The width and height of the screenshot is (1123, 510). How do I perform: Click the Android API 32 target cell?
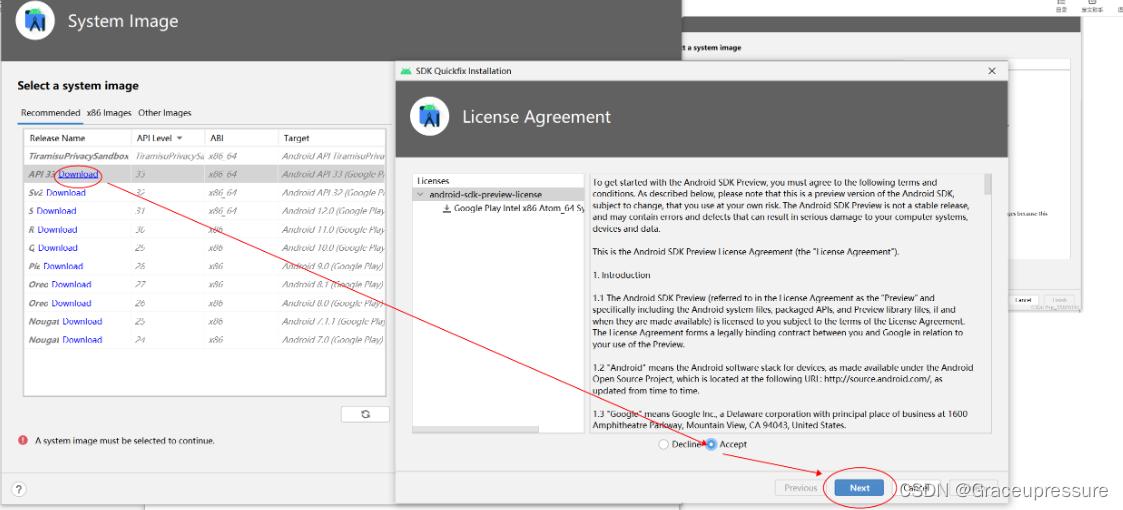click(x=333, y=193)
